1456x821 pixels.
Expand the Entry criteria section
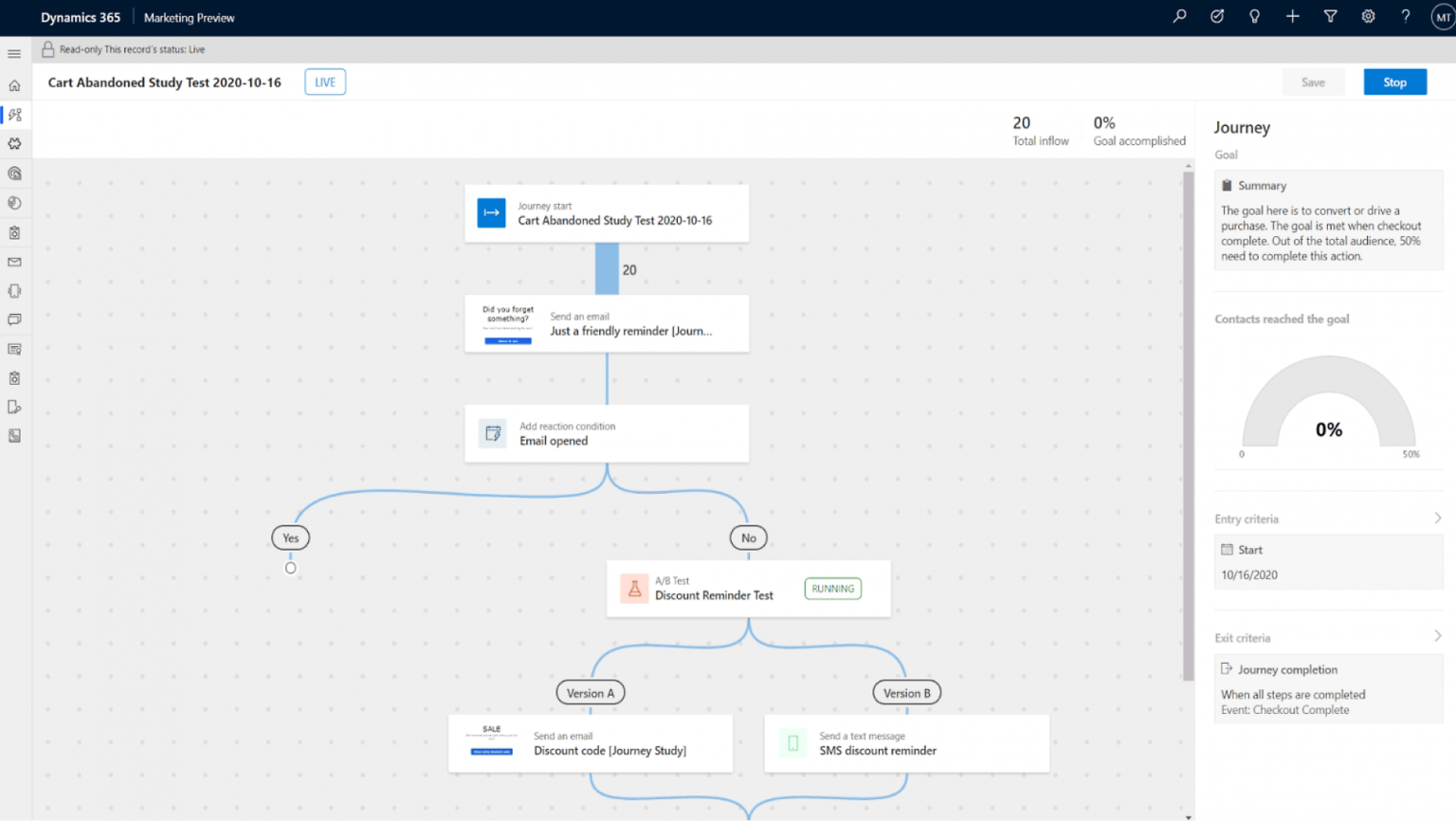[1437, 518]
